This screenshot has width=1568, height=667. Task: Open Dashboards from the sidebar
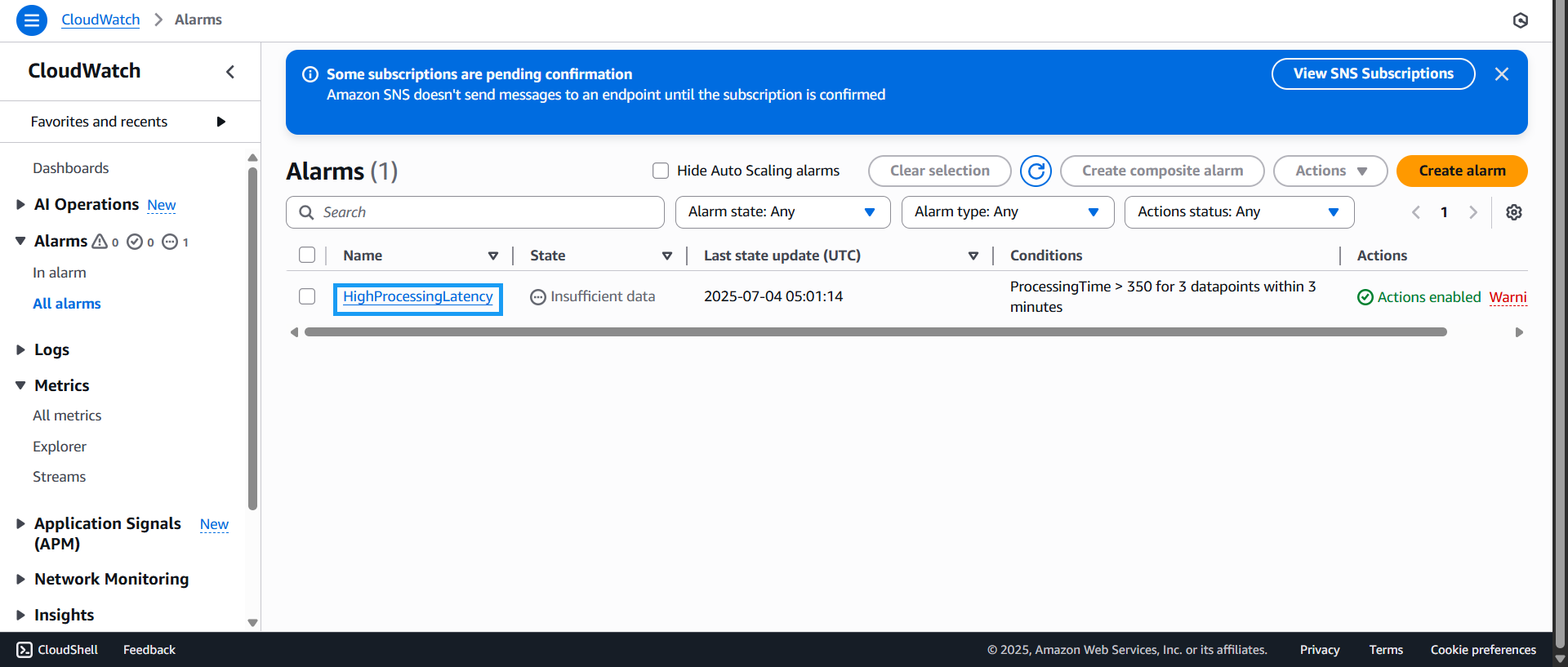(x=70, y=168)
